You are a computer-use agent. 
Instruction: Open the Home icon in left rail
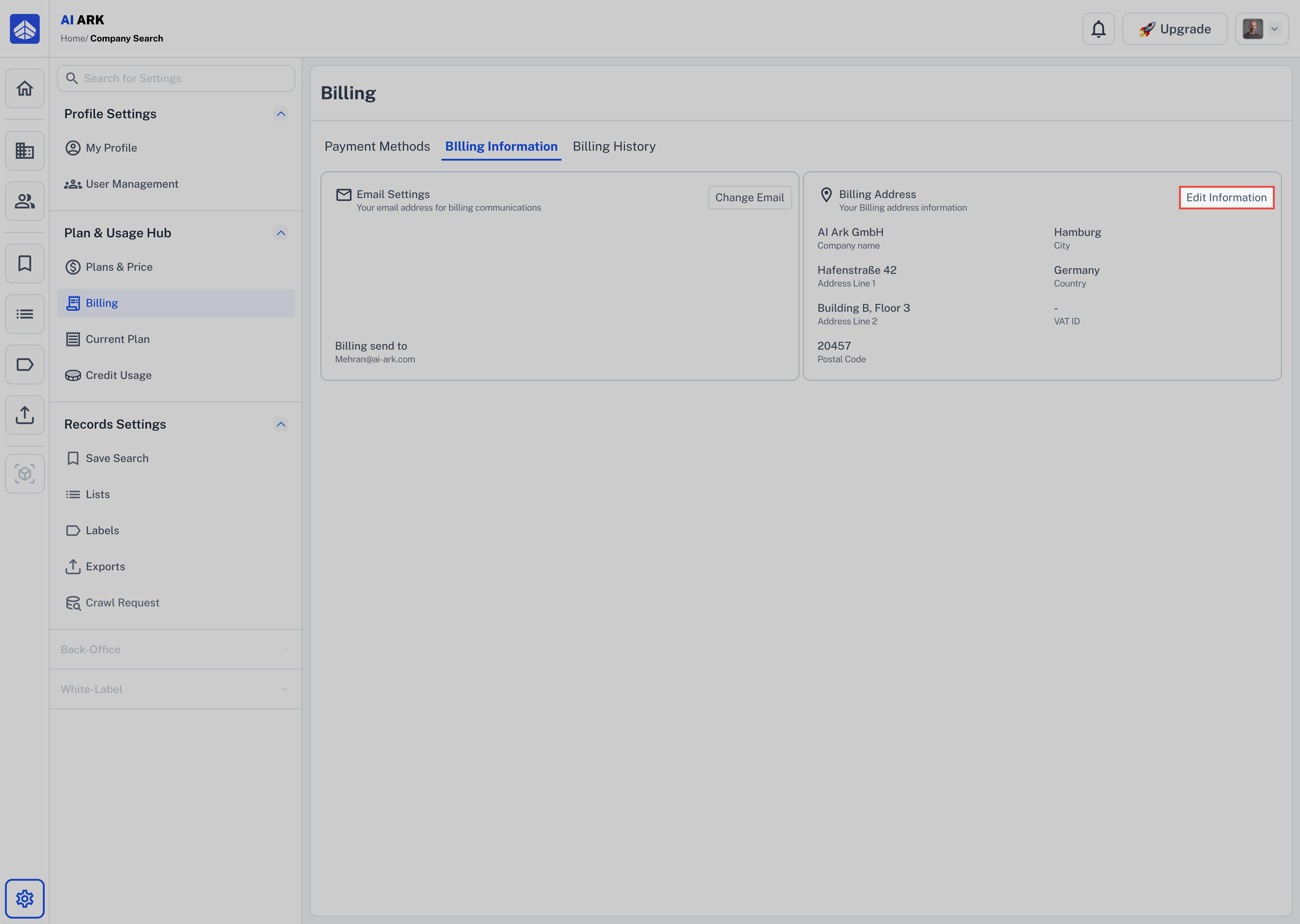point(24,88)
